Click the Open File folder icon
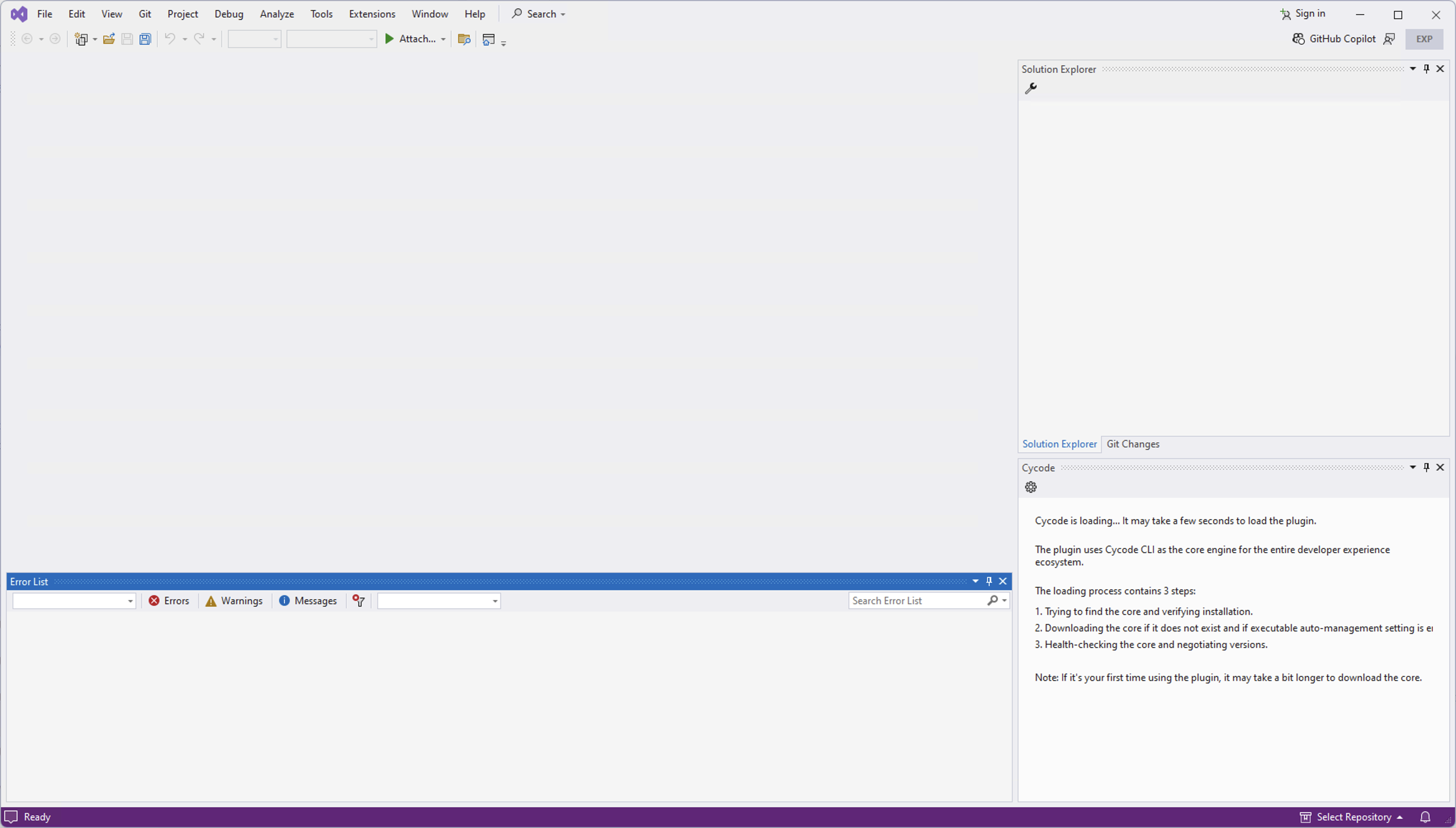This screenshot has height=828, width=1456. (109, 39)
